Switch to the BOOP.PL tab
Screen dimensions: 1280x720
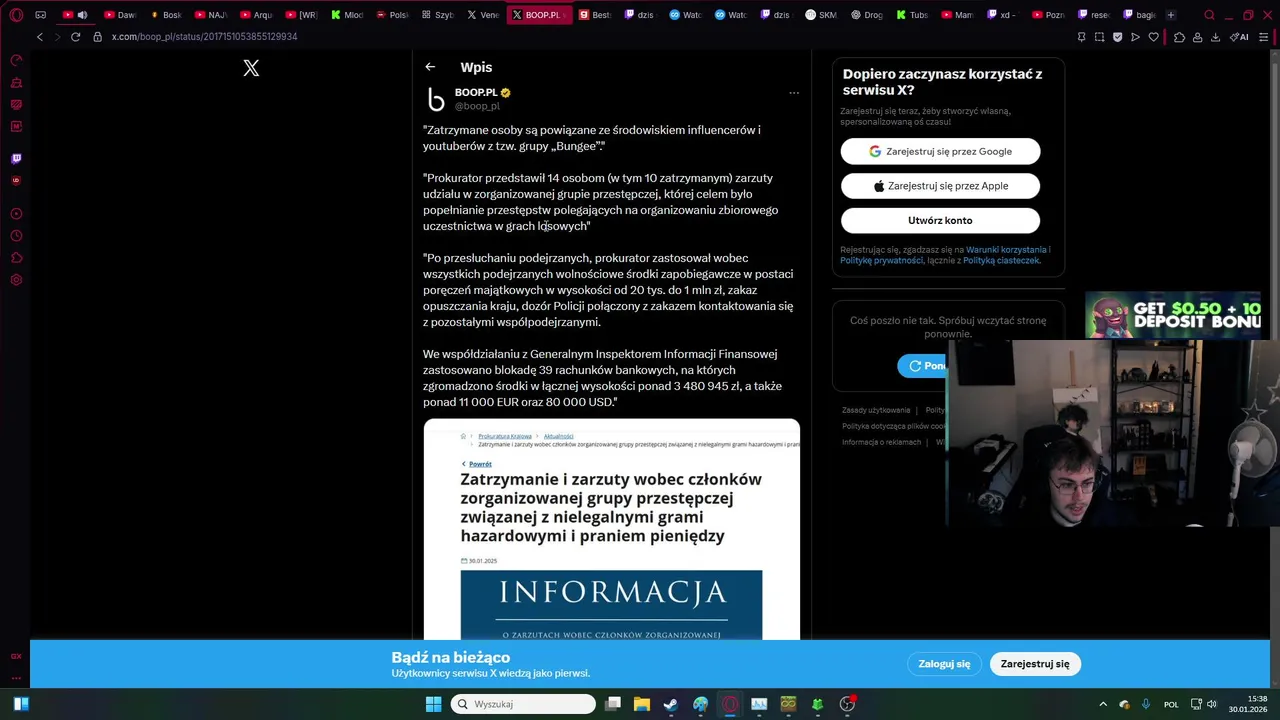tap(539, 15)
